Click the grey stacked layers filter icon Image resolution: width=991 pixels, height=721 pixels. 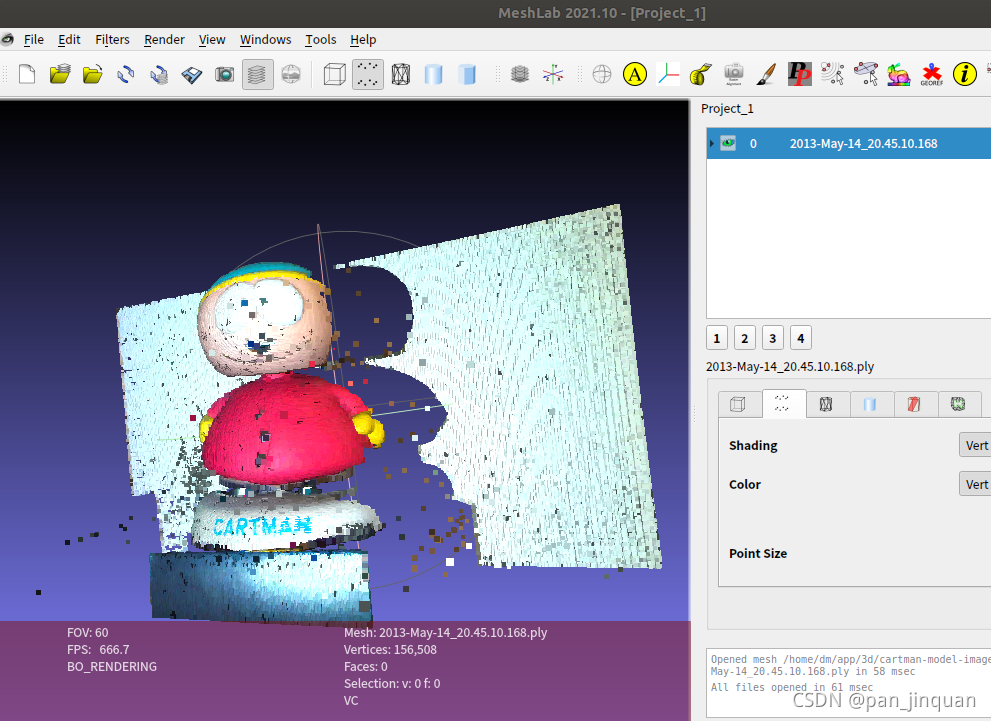520,75
